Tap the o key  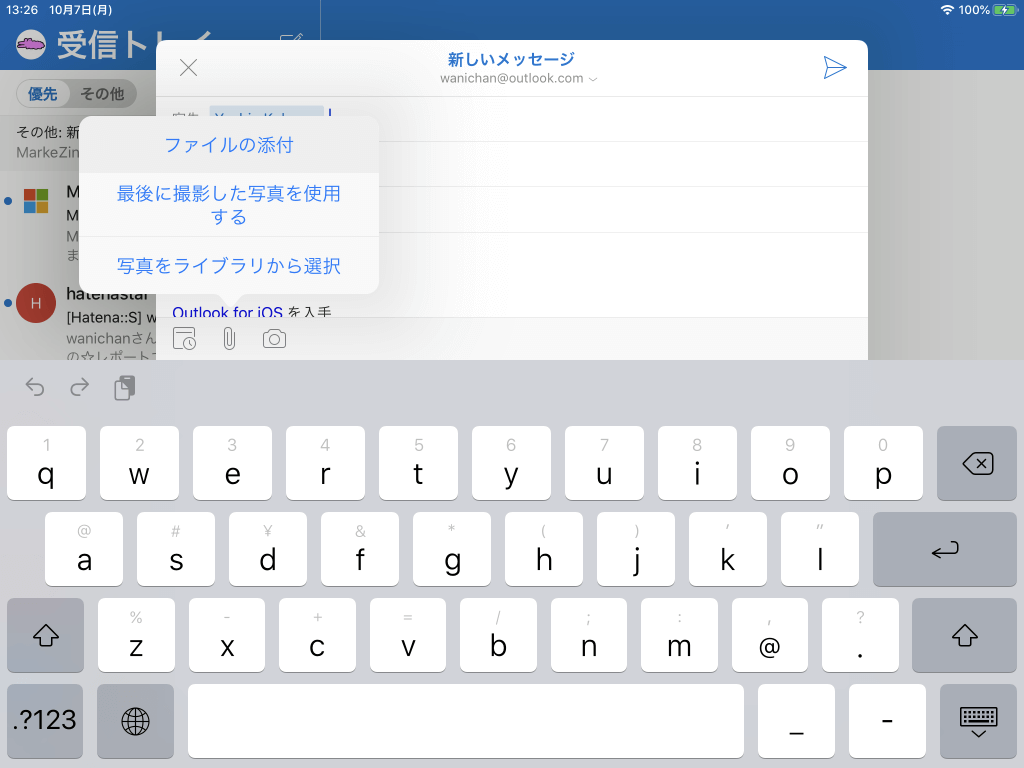point(790,464)
